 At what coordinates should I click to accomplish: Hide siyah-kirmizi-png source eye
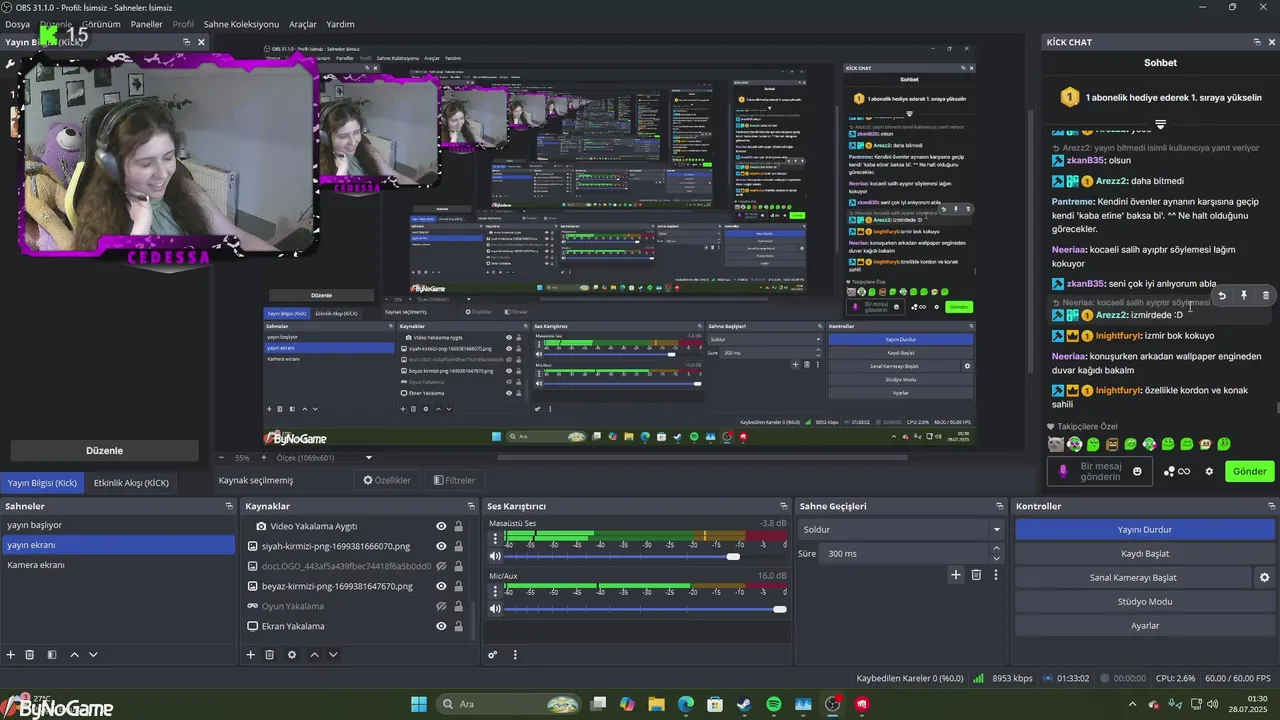click(441, 546)
